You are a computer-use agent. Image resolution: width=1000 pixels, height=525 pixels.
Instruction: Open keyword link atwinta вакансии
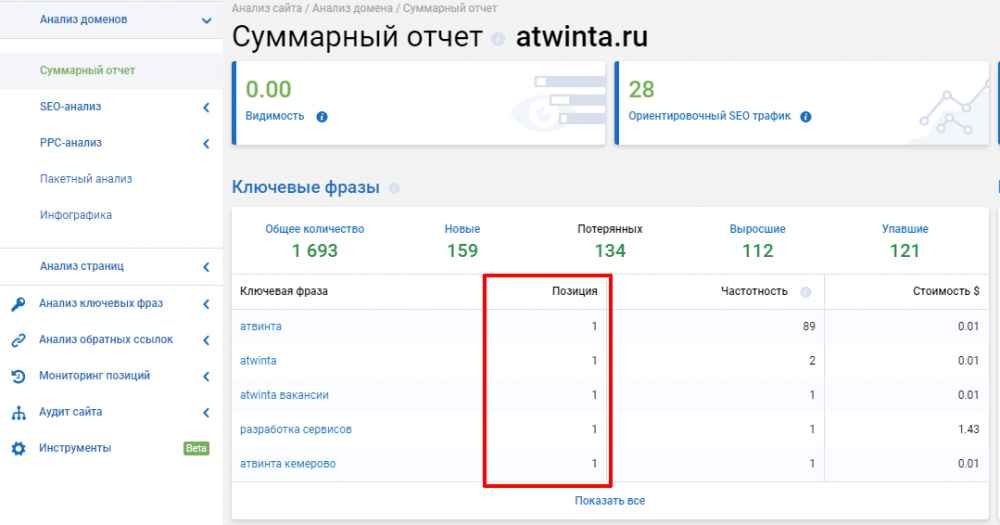tap(284, 395)
